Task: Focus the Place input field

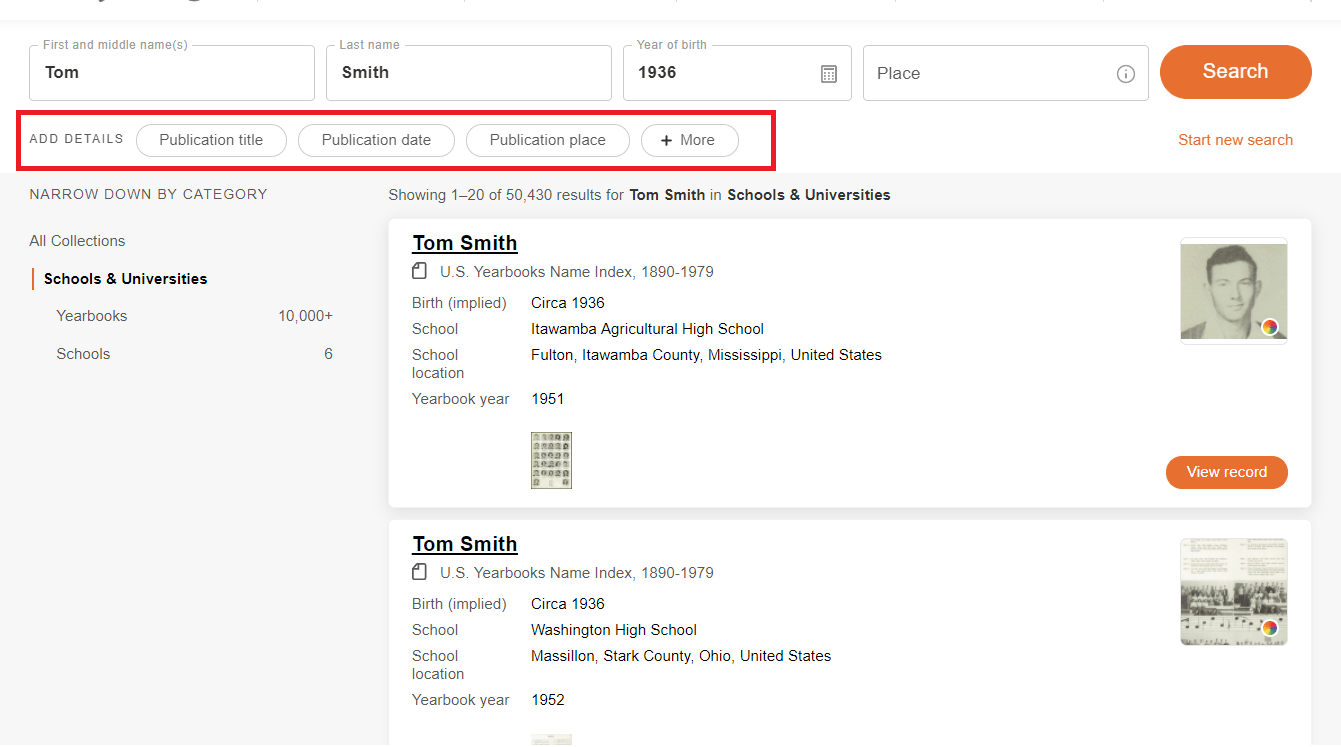Action: coord(1005,73)
